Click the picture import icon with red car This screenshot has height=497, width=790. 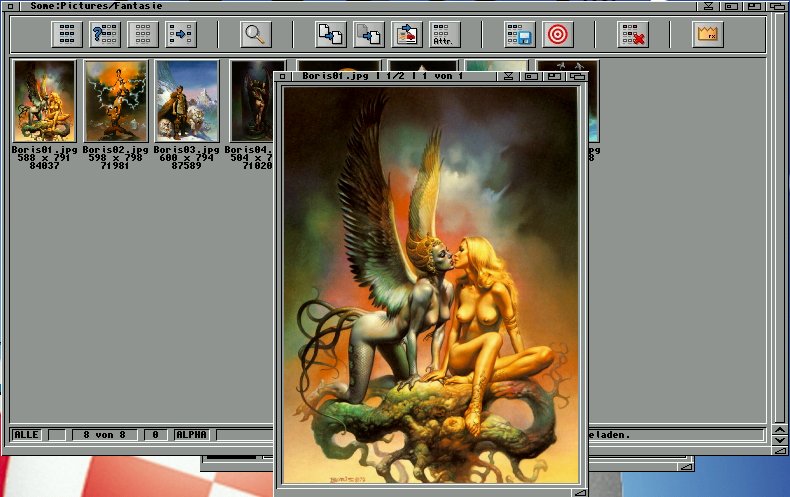click(x=407, y=34)
